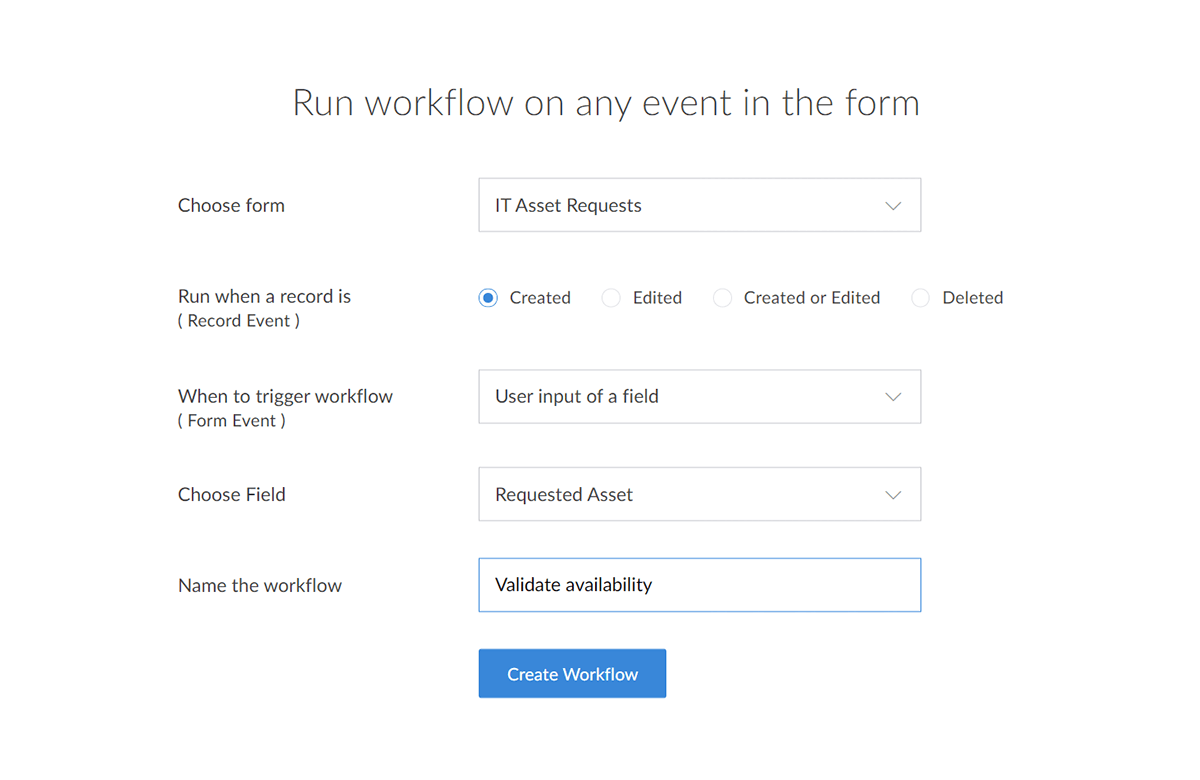Choose the Created or Edited record event
1200x780 pixels.
(722, 297)
